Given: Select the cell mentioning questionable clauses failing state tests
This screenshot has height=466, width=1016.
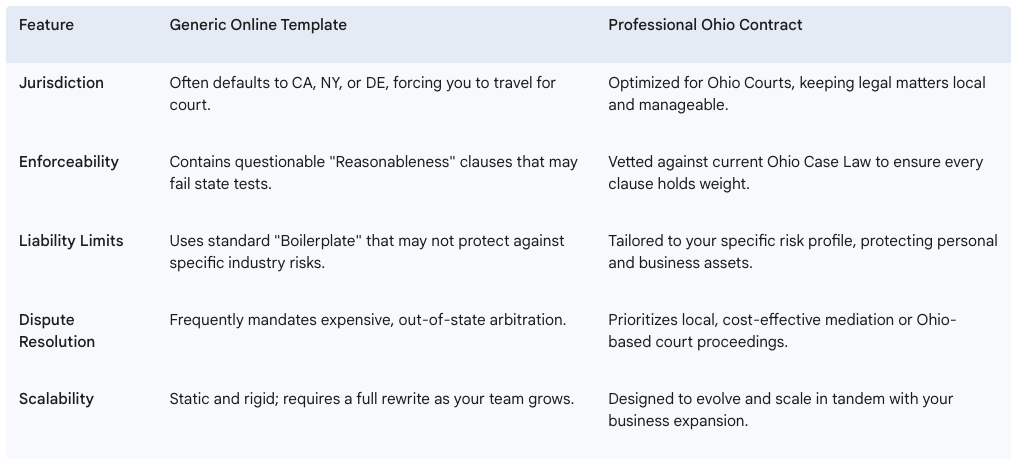Looking at the screenshot, I should (x=373, y=172).
